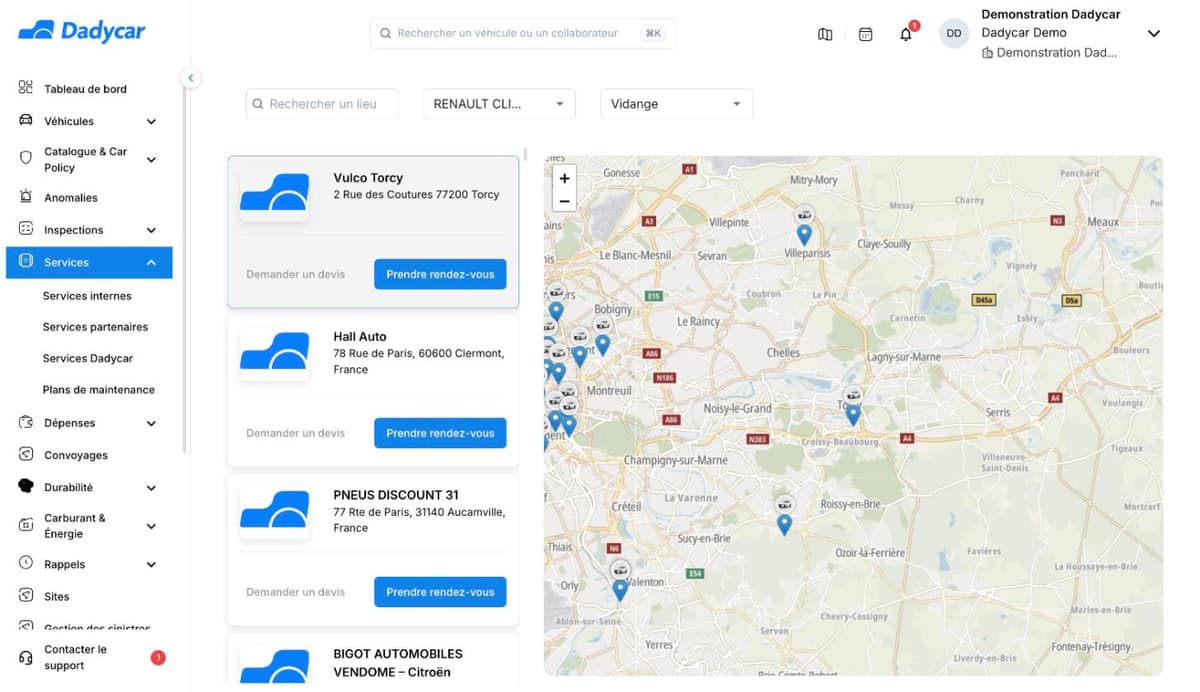Open the account menu chevron
The image size is (1200, 692).
(1153, 33)
